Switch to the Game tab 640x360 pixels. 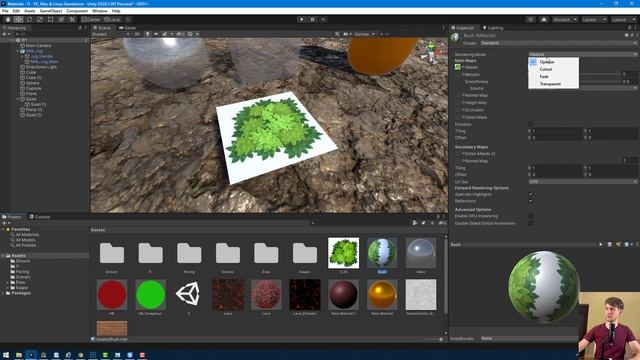click(x=127, y=28)
